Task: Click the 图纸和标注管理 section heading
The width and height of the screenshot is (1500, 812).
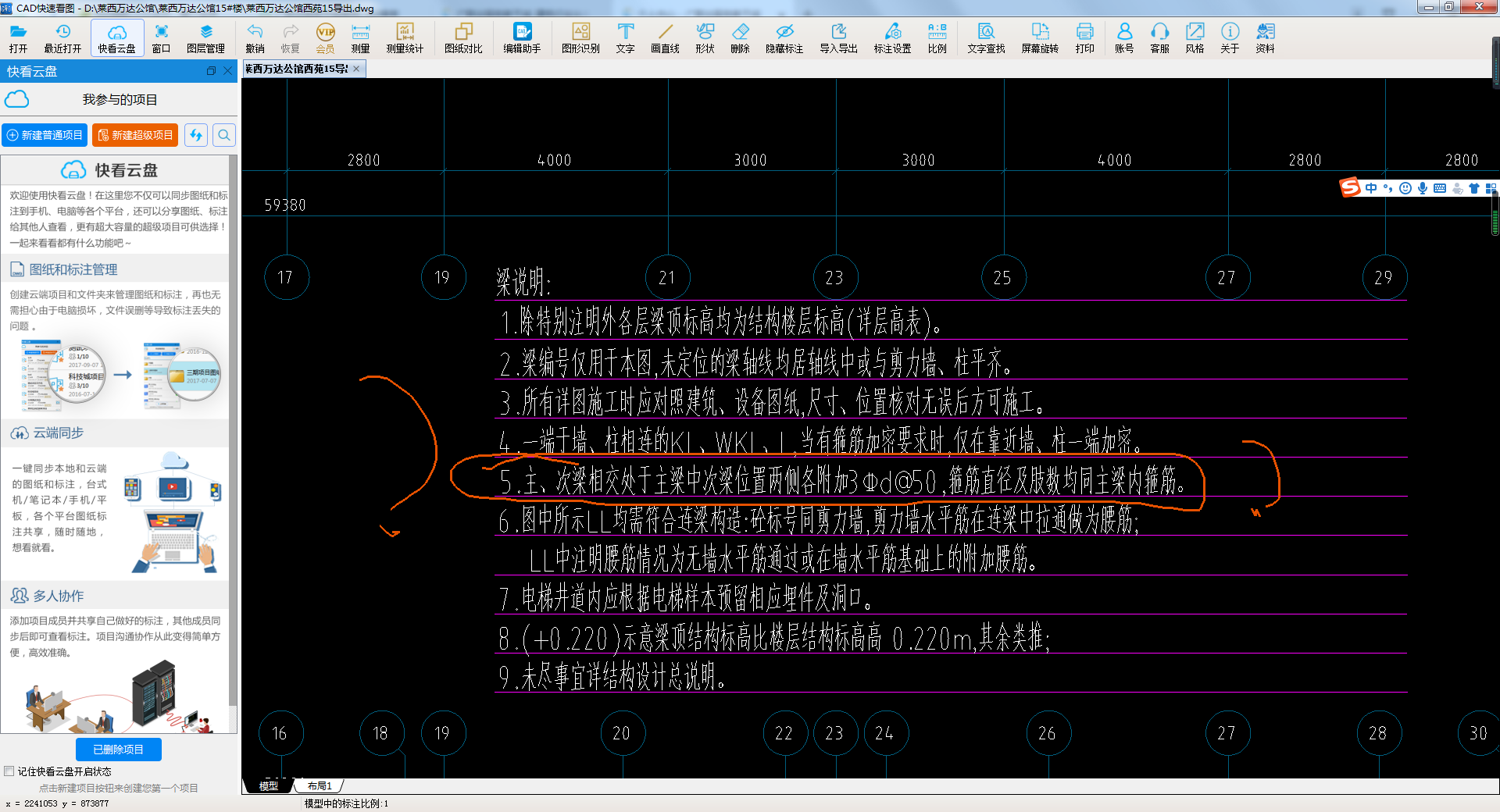Action: 73,269
